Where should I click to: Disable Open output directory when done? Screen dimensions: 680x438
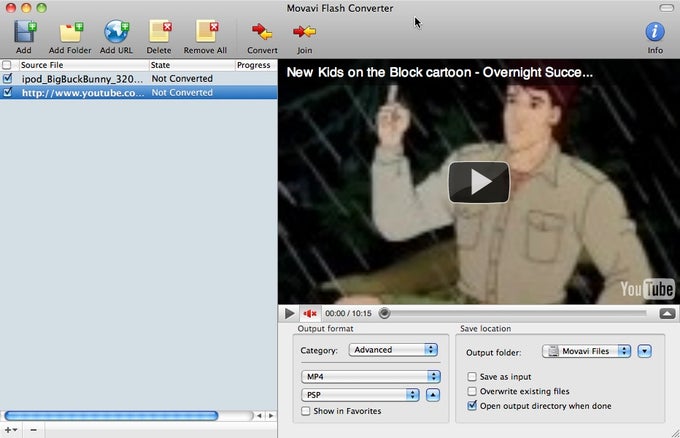[x=472, y=406]
